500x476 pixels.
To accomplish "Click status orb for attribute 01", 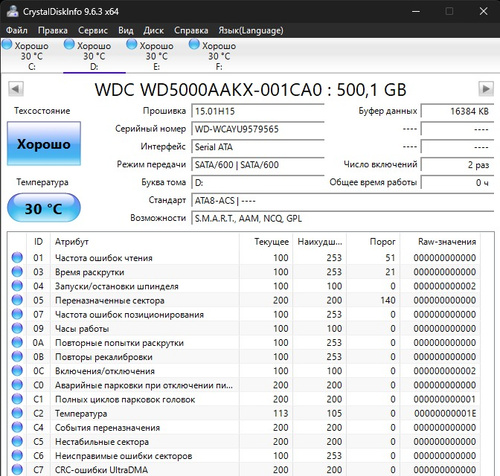I will click(x=17, y=257).
